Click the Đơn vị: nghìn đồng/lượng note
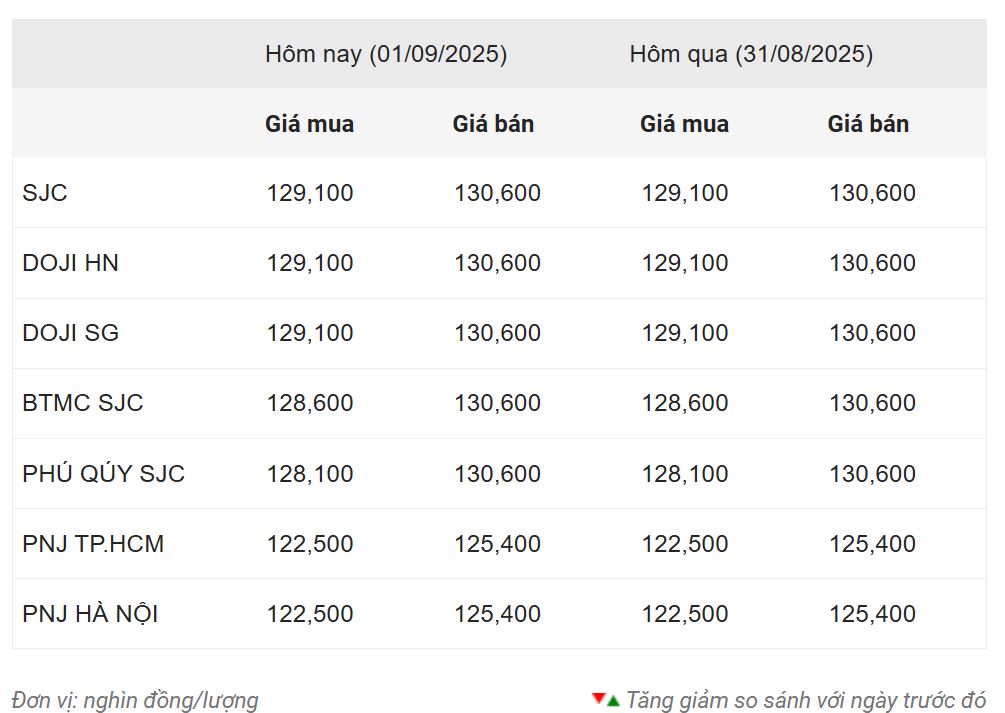 pos(135,700)
